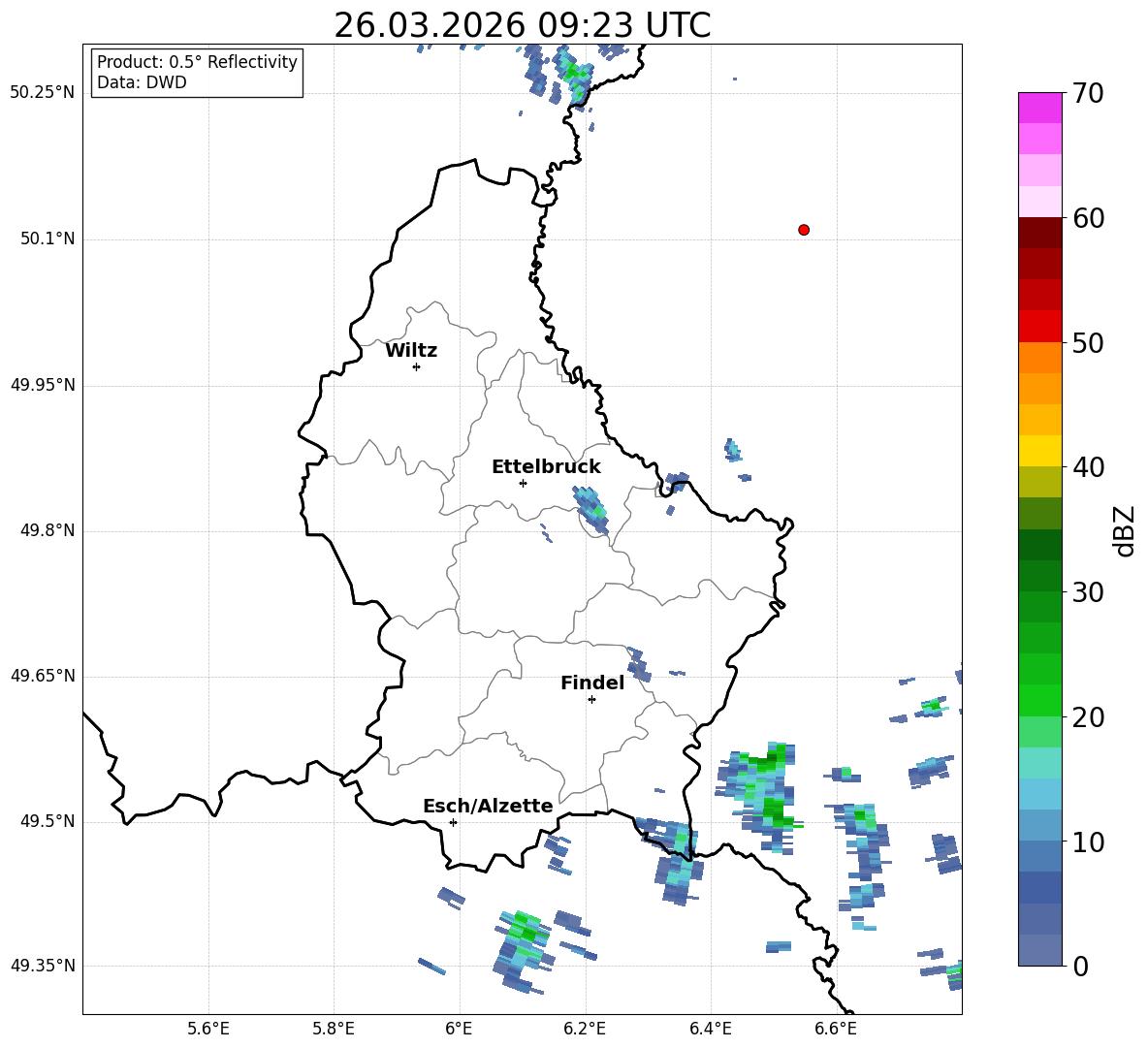Click the 10 colorbar tick label

point(1088,842)
